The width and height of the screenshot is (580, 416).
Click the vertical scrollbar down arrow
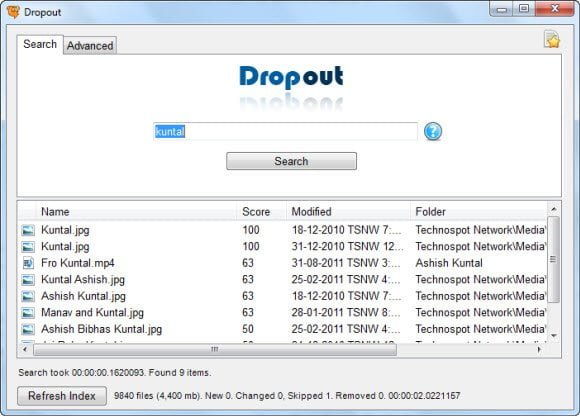click(x=554, y=336)
